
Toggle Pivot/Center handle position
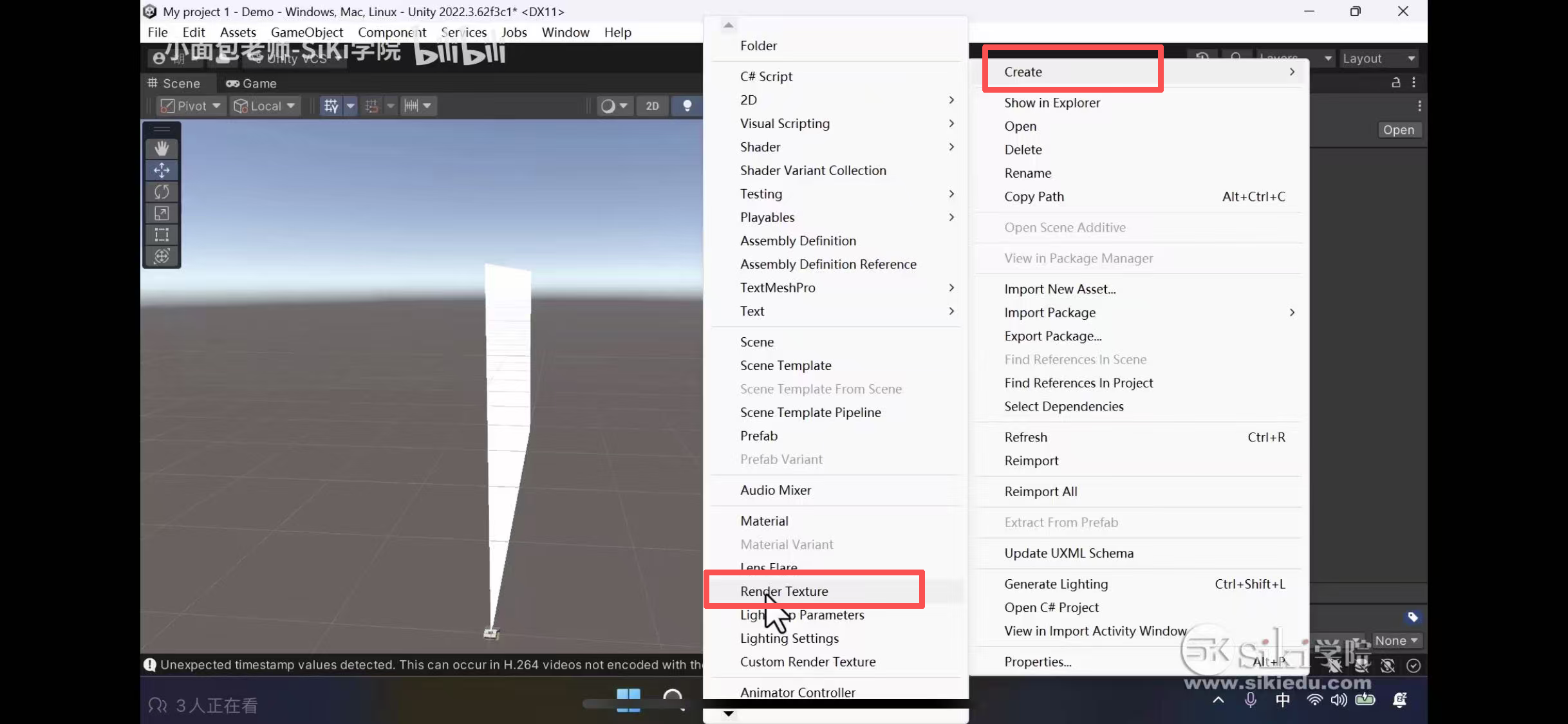click(191, 106)
